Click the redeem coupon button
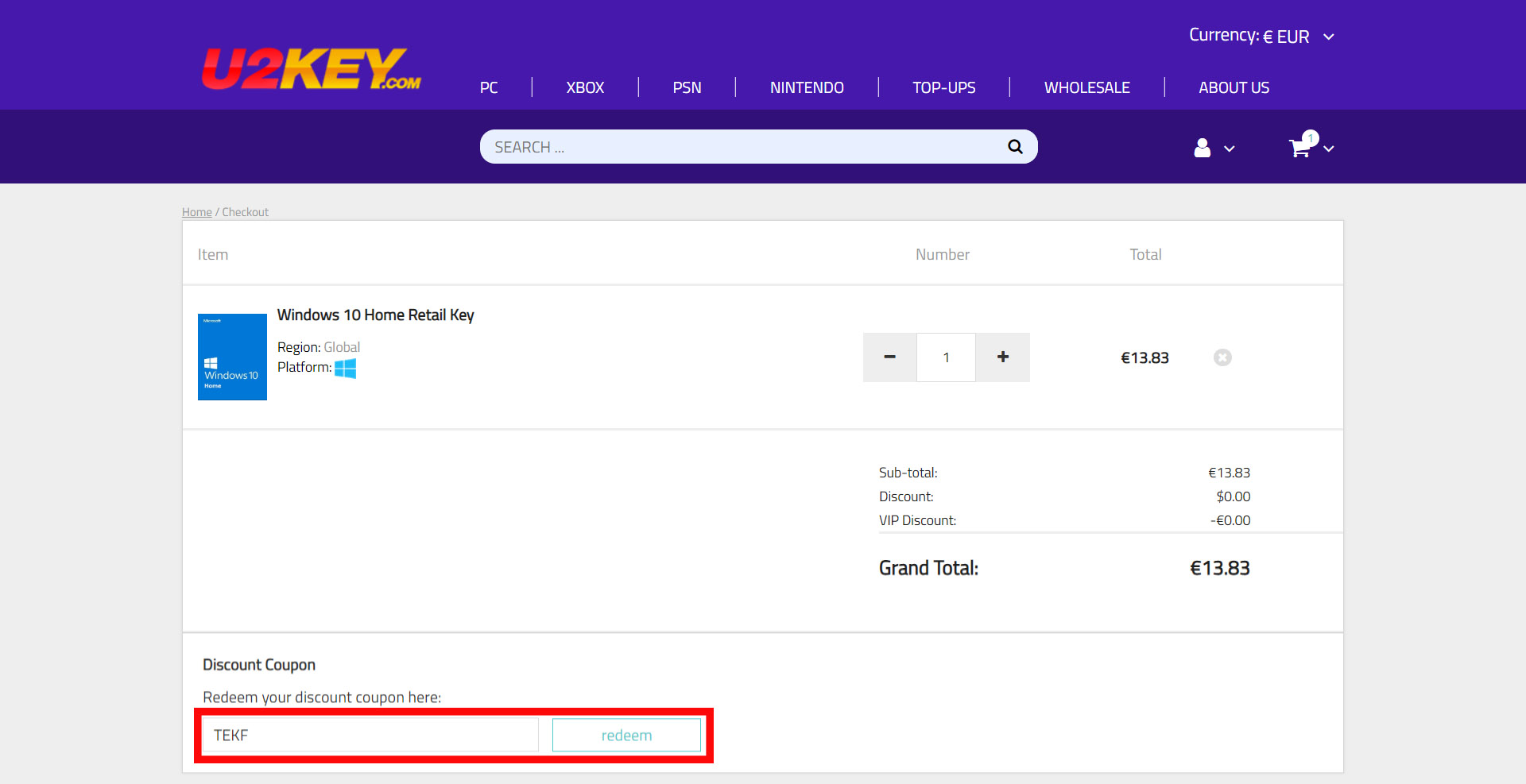 pyautogui.click(x=626, y=735)
